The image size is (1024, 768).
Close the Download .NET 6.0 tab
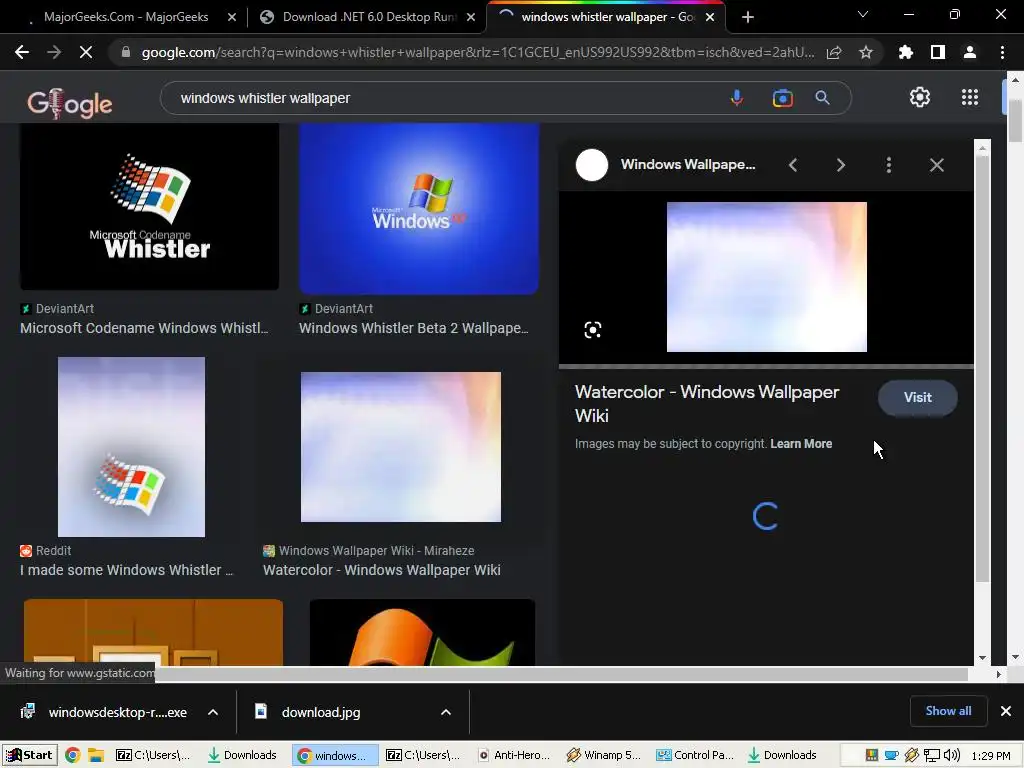point(471,18)
